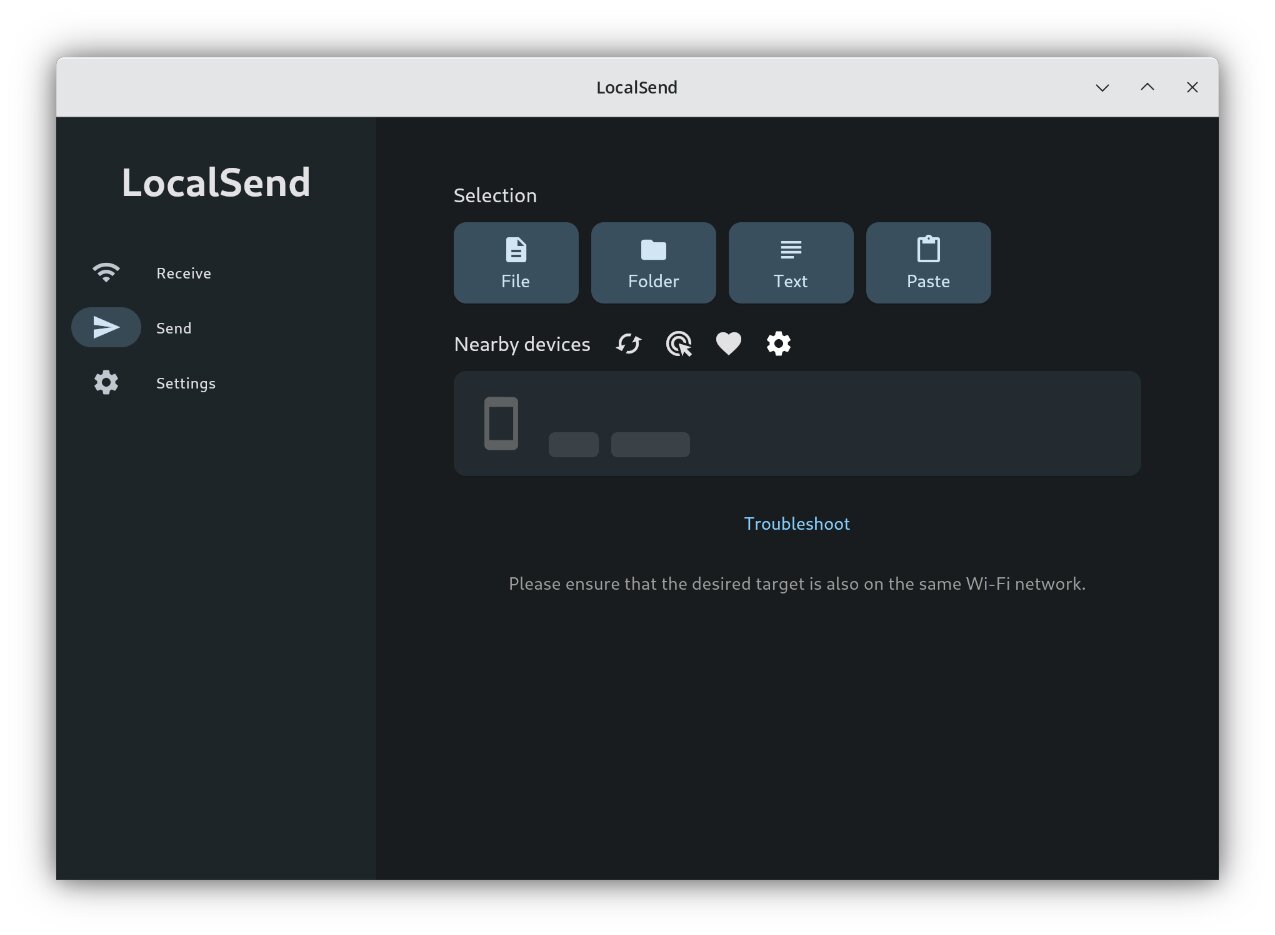Maximize the LocalSend window

tap(1147, 87)
